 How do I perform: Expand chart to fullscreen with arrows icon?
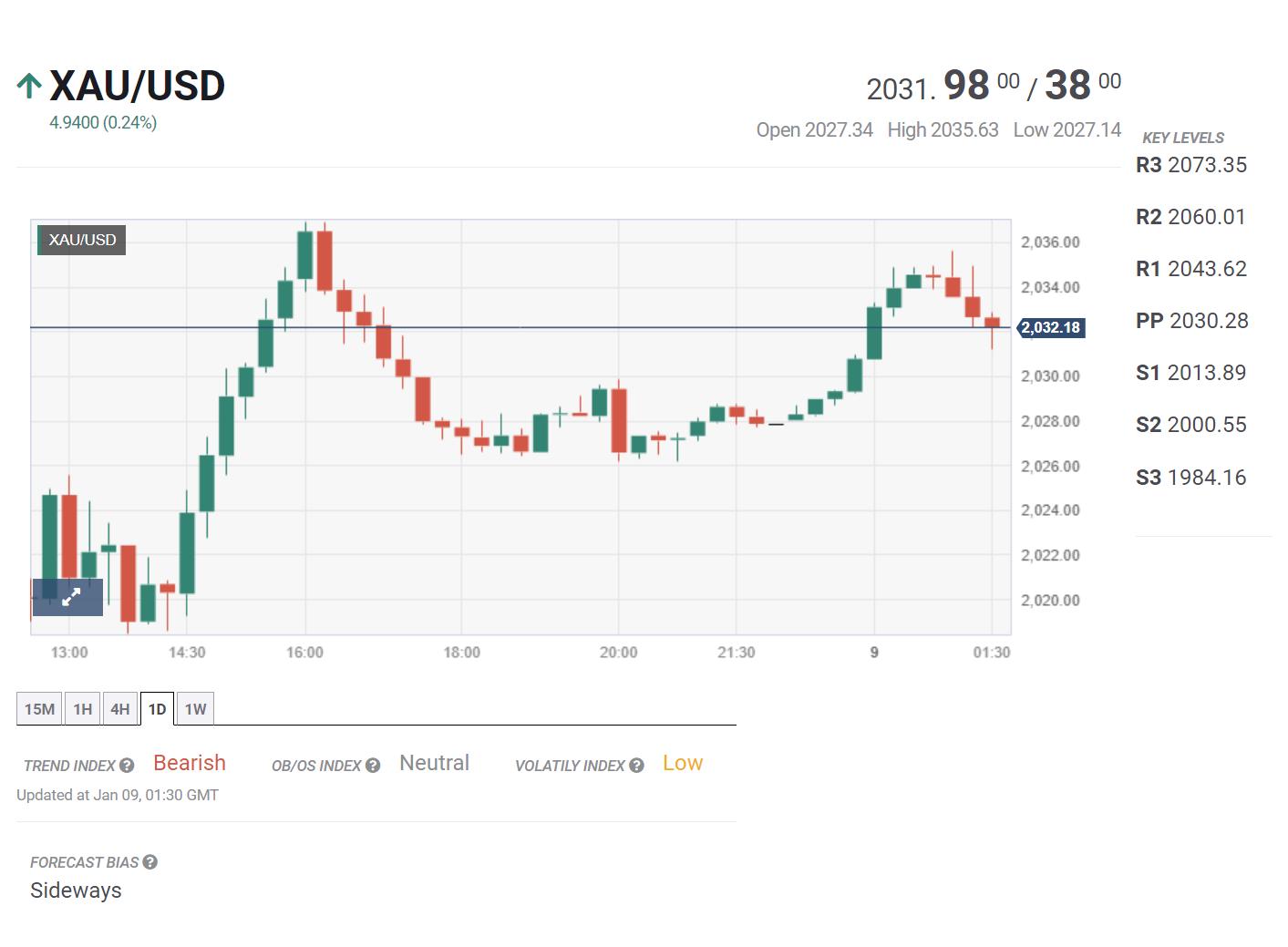coord(68,597)
